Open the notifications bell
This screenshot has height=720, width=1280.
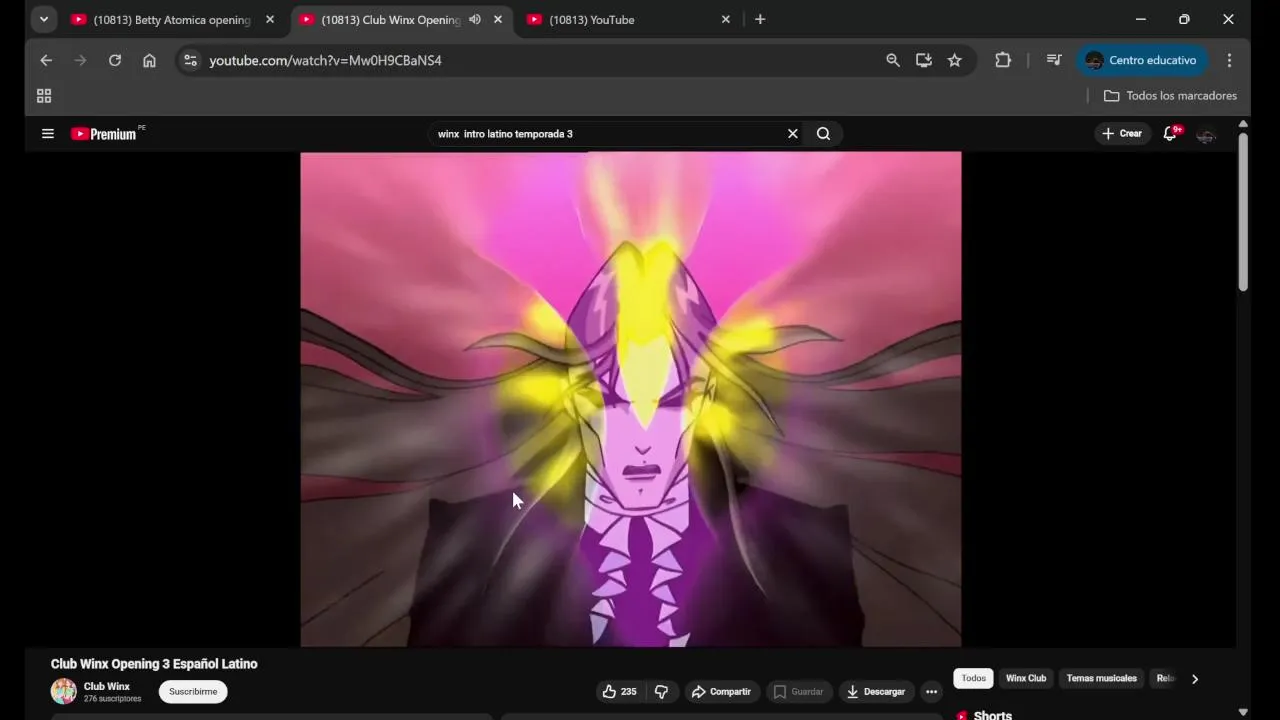click(1170, 133)
